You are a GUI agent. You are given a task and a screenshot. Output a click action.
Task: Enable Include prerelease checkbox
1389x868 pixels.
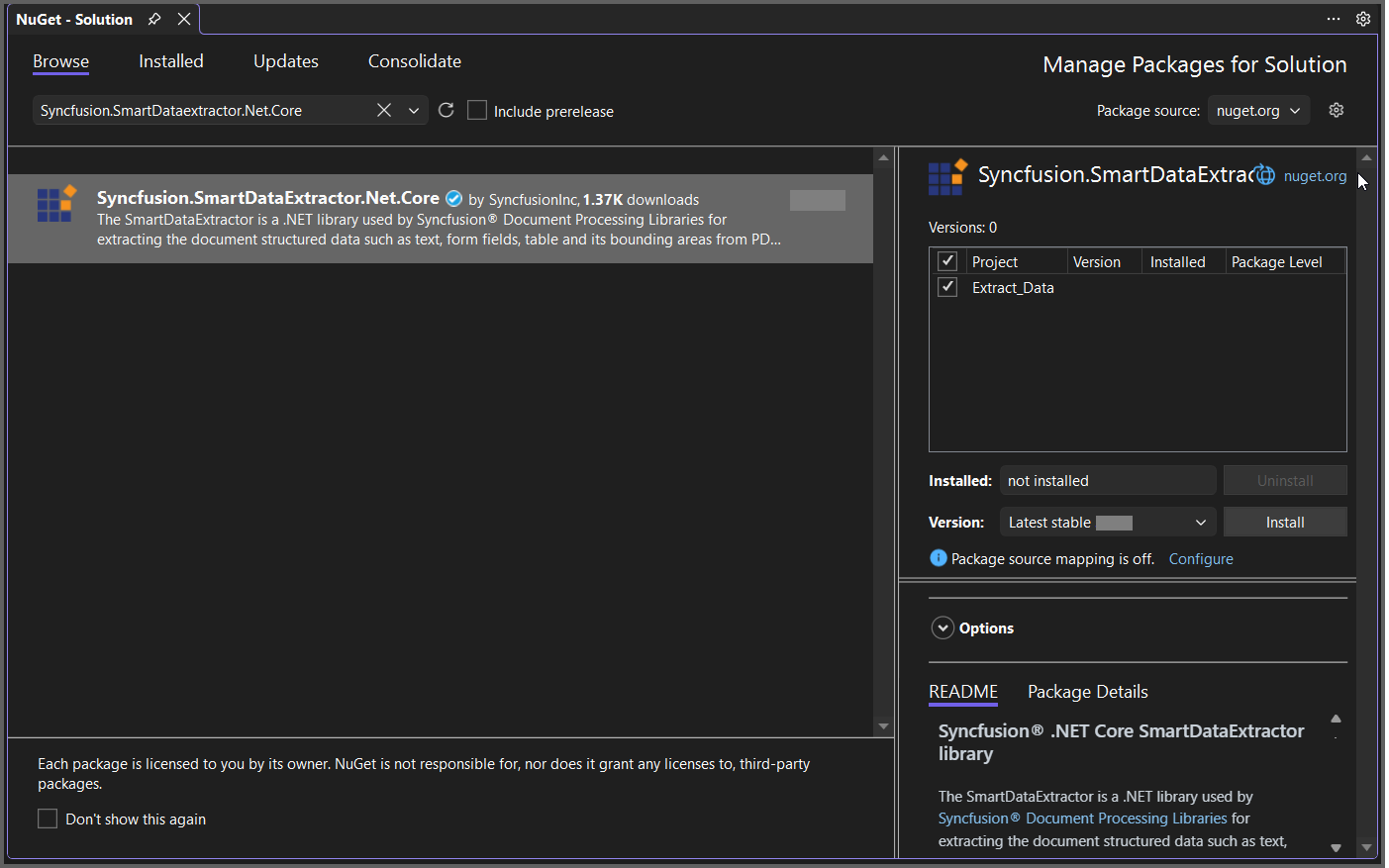477,110
